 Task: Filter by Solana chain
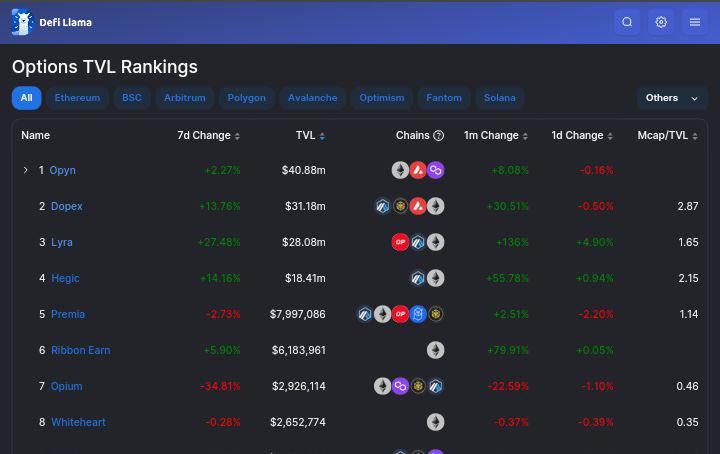tap(500, 98)
